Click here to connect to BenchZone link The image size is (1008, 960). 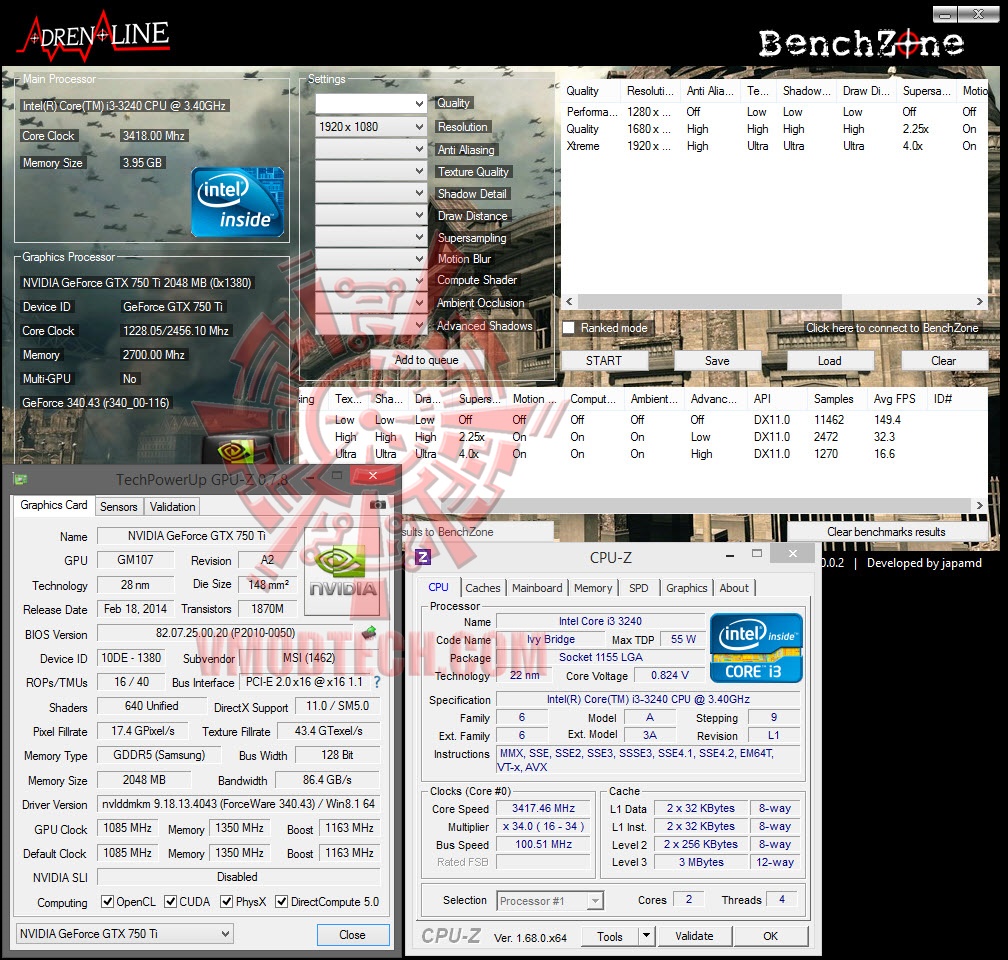(892, 328)
